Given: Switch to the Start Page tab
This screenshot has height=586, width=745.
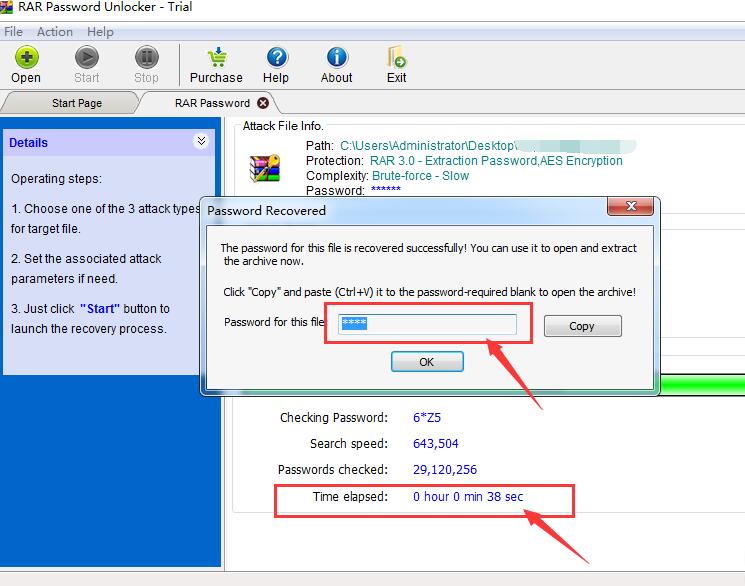Looking at the screenshot, I should click(77, 103).
